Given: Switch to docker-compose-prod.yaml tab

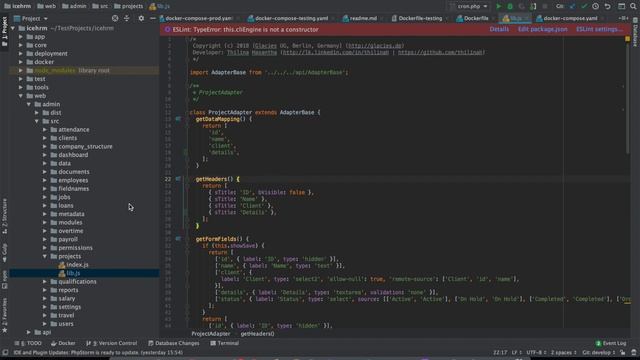Looking at the screenshot, I should click(x=199, y=18).
